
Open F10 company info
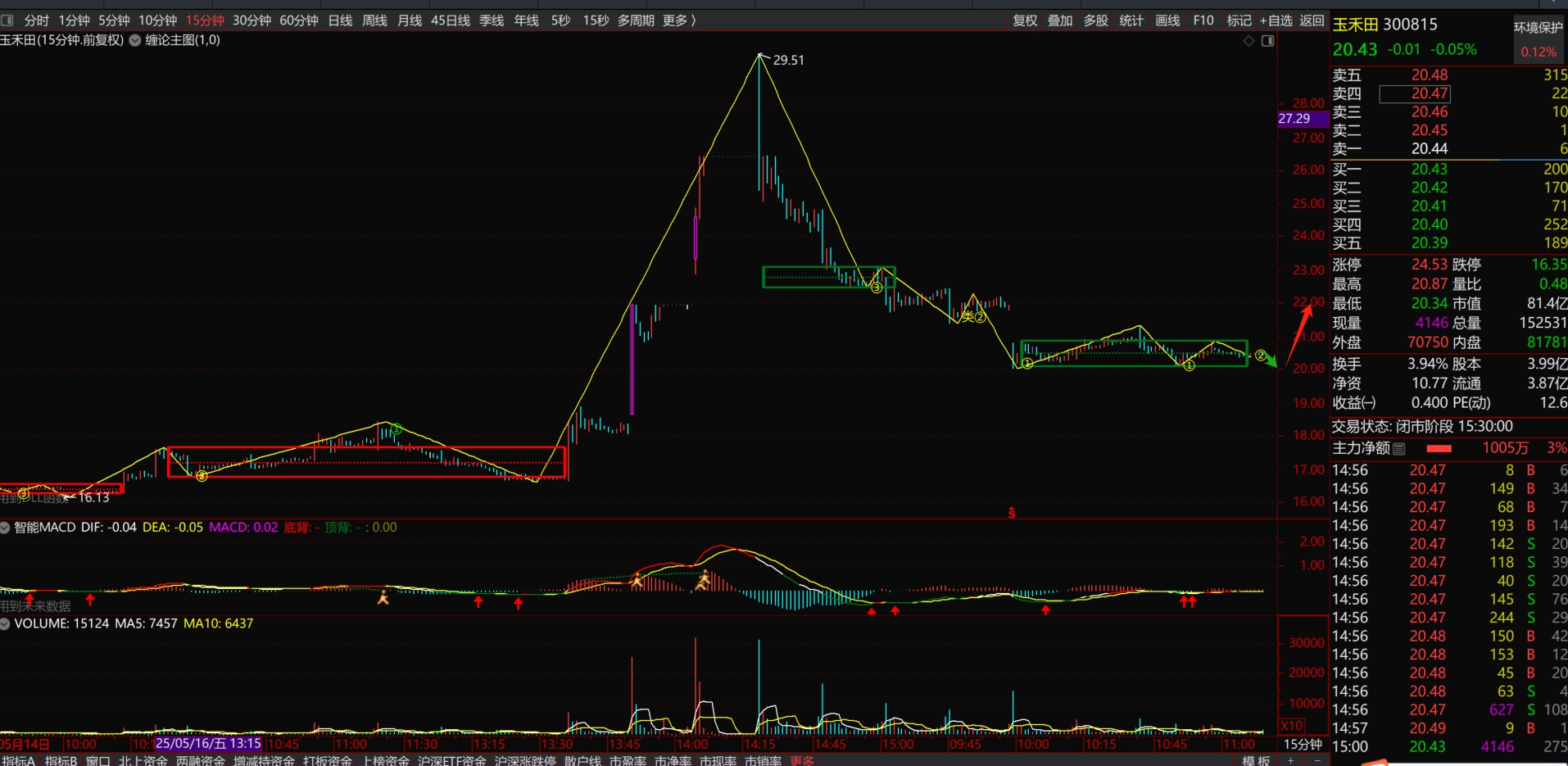pyautogui.click(x=1203, y=20)
